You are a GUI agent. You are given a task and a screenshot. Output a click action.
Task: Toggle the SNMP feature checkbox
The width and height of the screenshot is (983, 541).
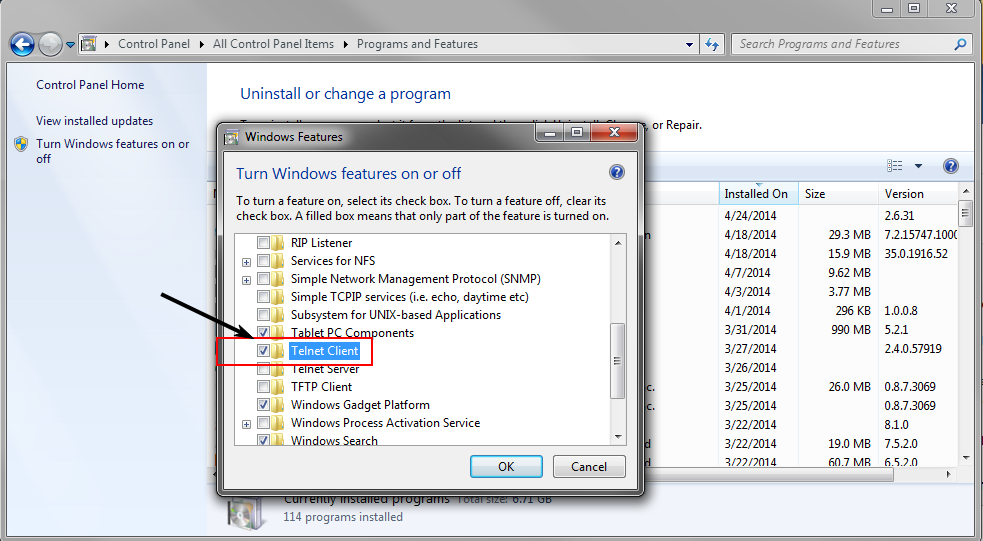click(263, 279)
